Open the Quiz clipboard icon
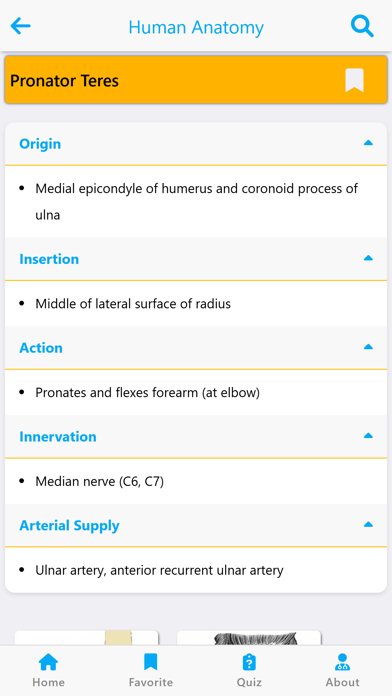Screen dimensions: 392x696 (249, 662)
